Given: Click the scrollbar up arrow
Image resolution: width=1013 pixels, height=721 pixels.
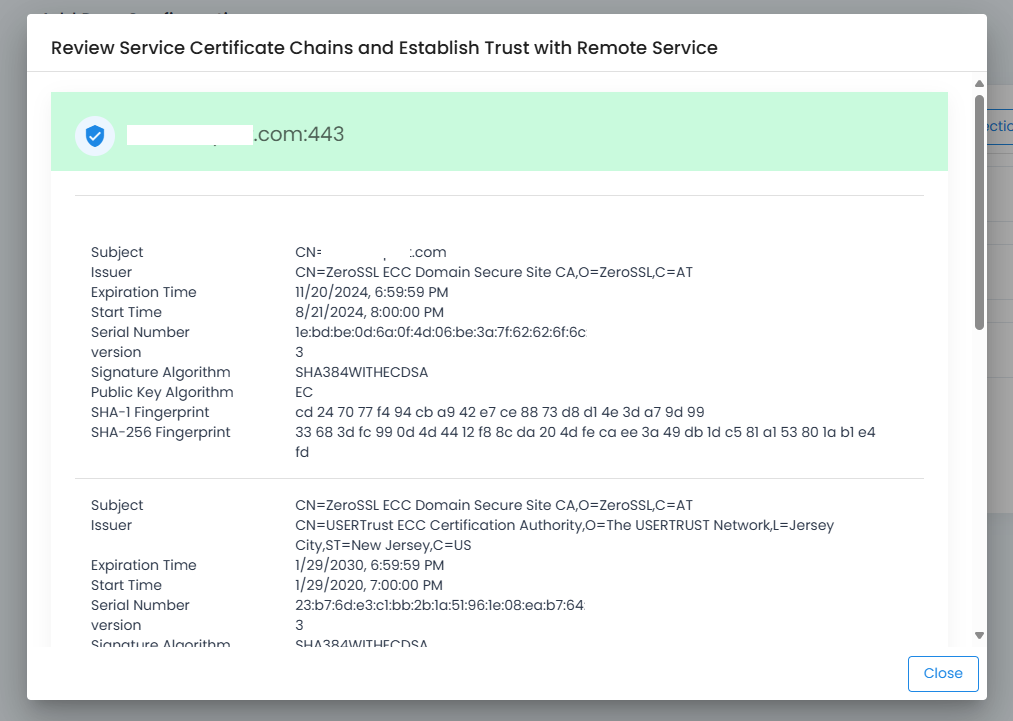Looking at the screenshot, I should pos(979,85).
